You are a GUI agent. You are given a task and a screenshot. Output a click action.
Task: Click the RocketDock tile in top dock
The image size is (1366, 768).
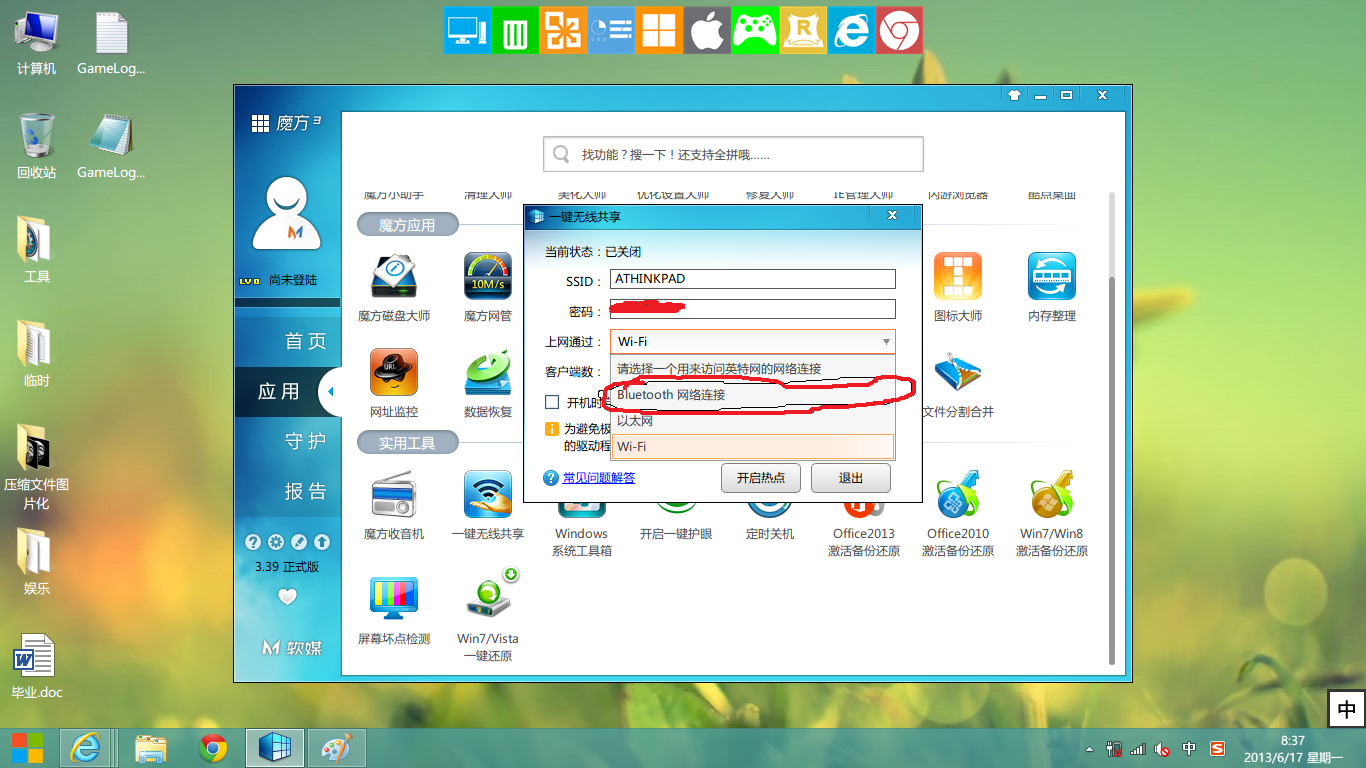[x=803, y=30]
